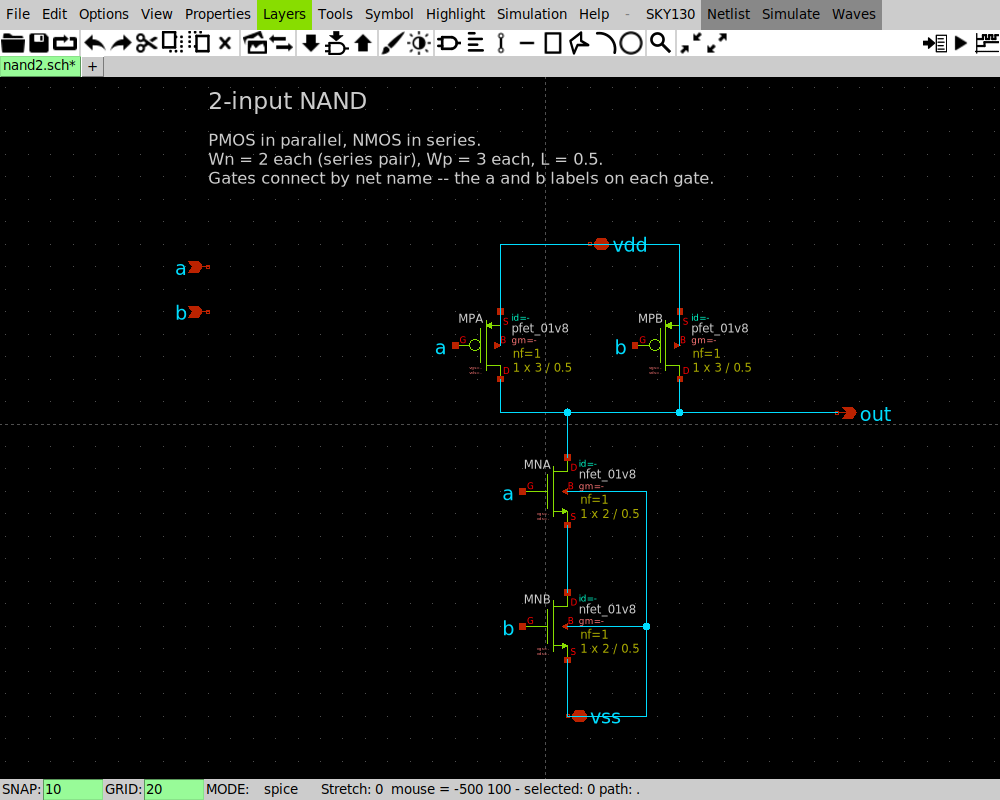Select the standalone input pin b
Screen dimensions: 1000x800
click(200, 312)
